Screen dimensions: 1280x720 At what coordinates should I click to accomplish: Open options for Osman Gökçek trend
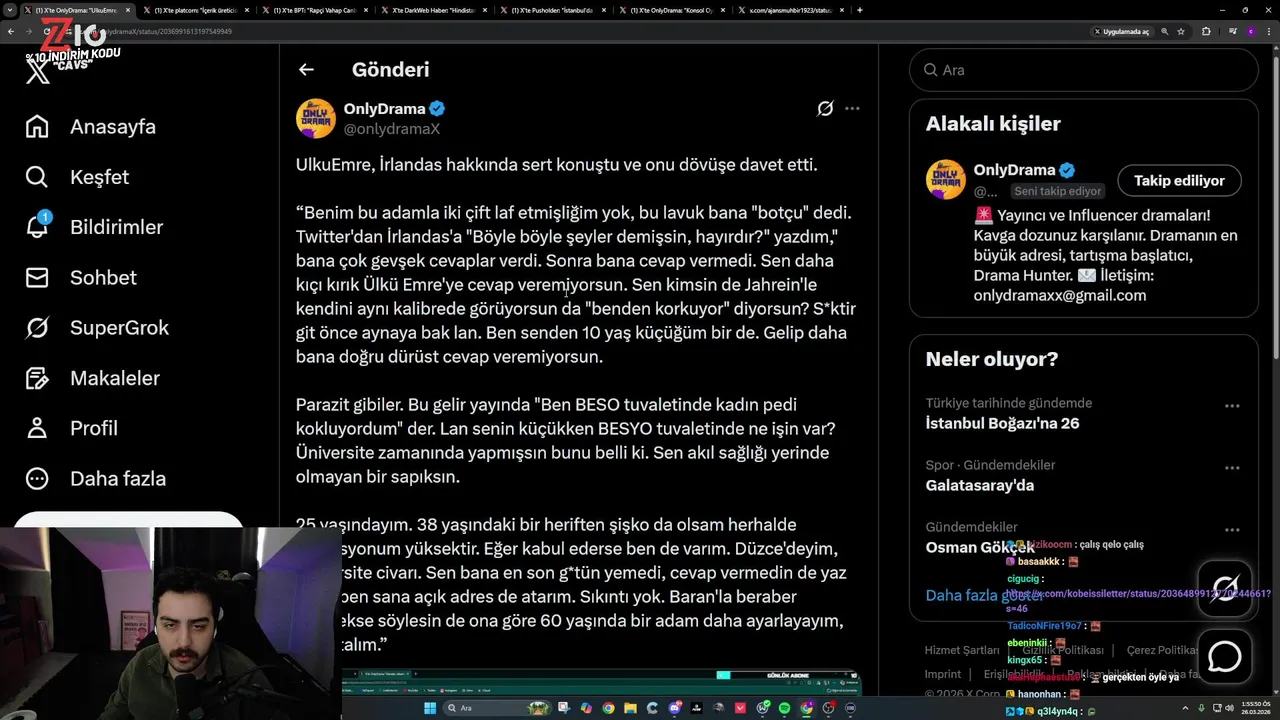click(x=1232, y=530)
